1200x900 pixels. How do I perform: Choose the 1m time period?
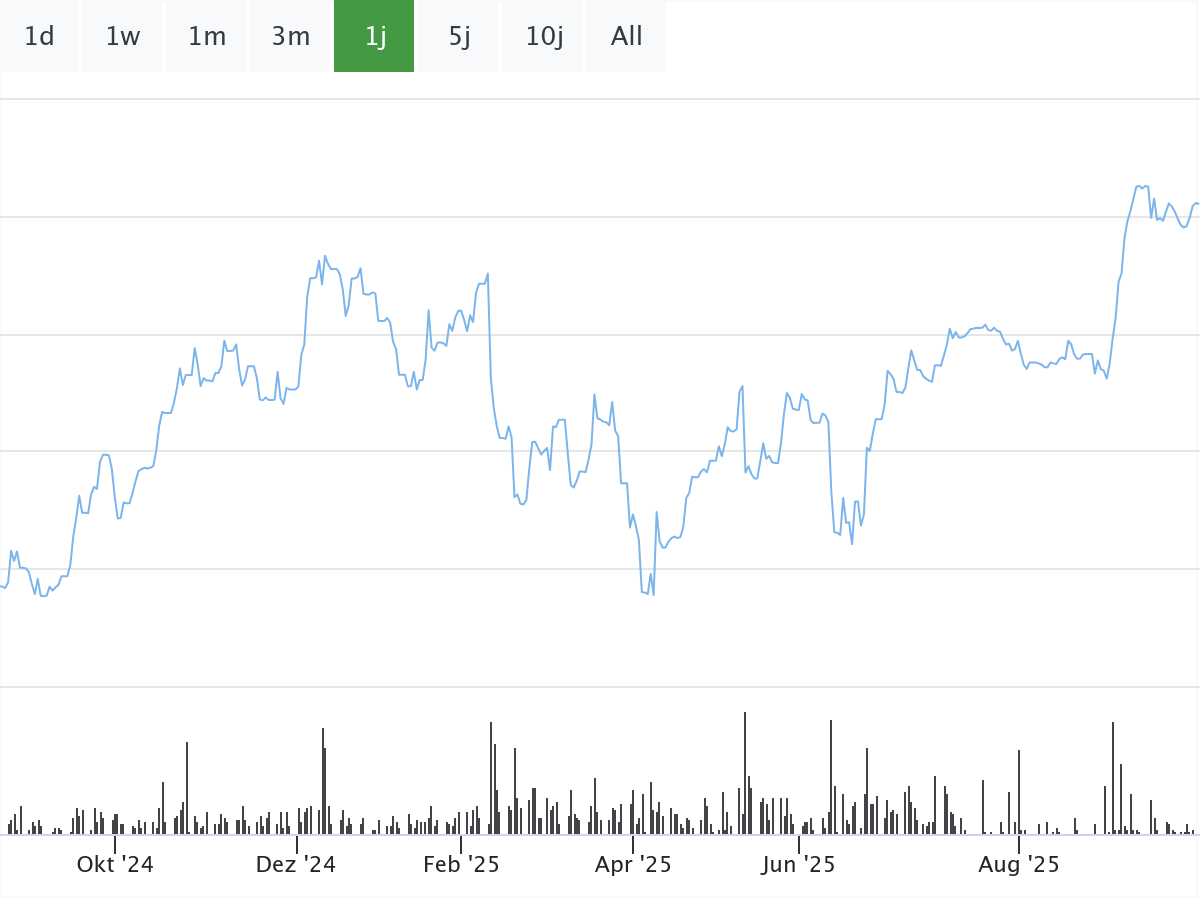[x=207, y=37]
